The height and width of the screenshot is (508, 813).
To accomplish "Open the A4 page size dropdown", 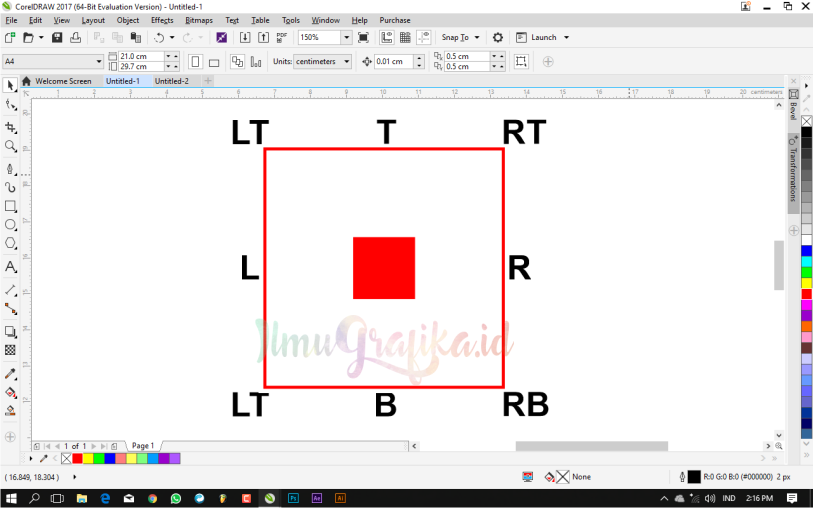I will (99, 62).
